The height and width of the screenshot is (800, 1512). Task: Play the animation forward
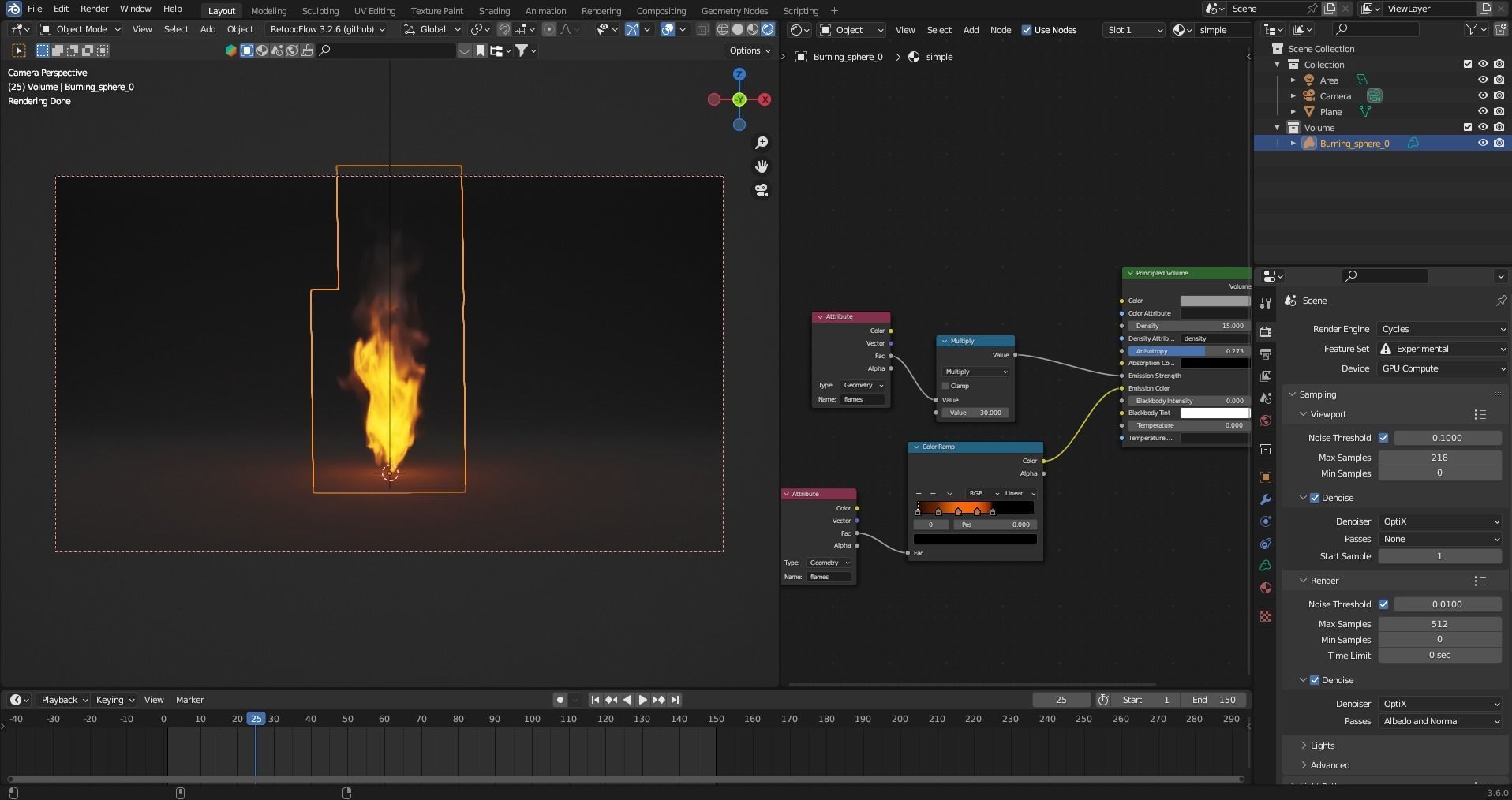[642, 700]
